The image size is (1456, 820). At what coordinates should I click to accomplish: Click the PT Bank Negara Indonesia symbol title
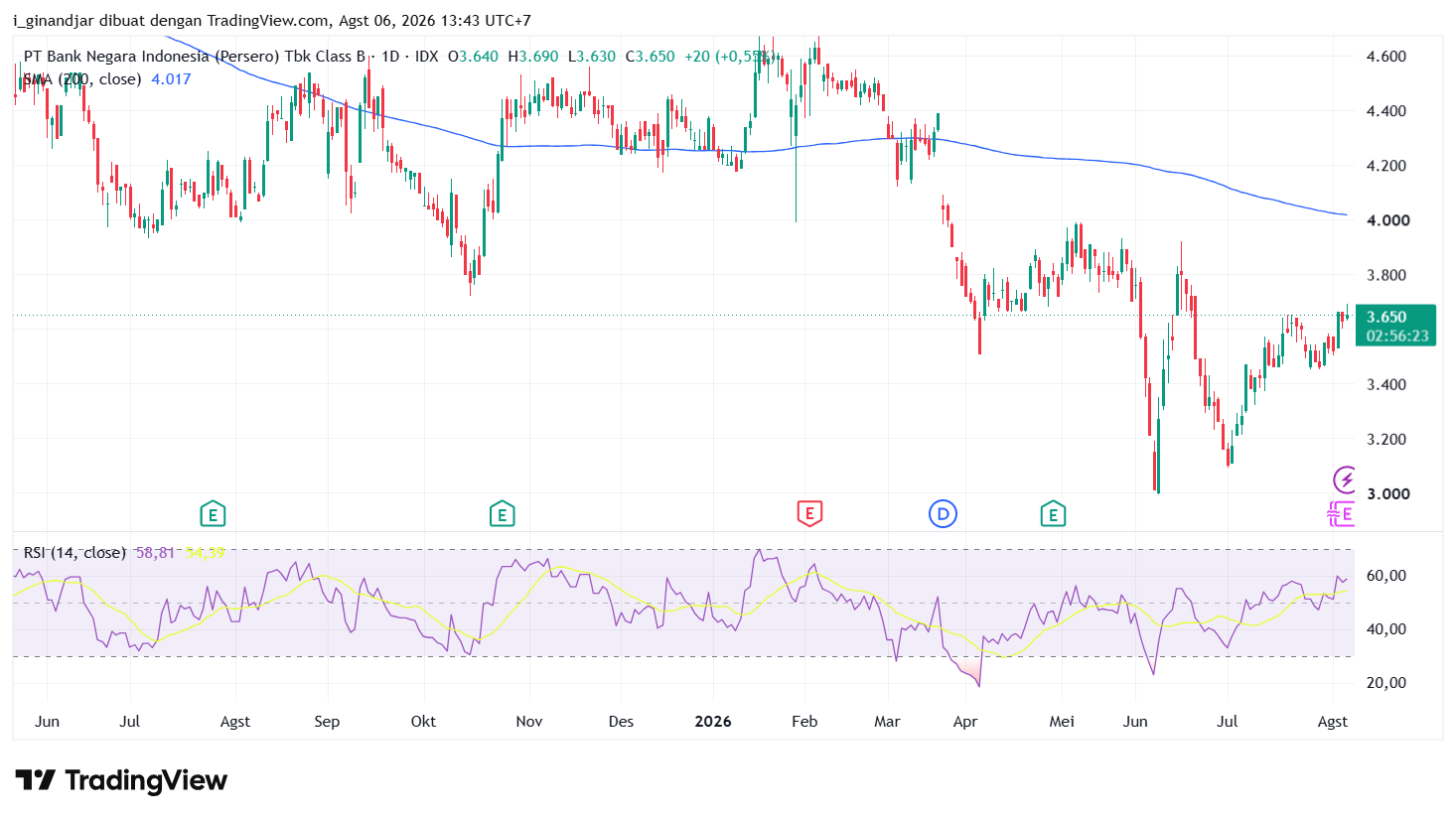pyautogui.click(x=195, y=57)
